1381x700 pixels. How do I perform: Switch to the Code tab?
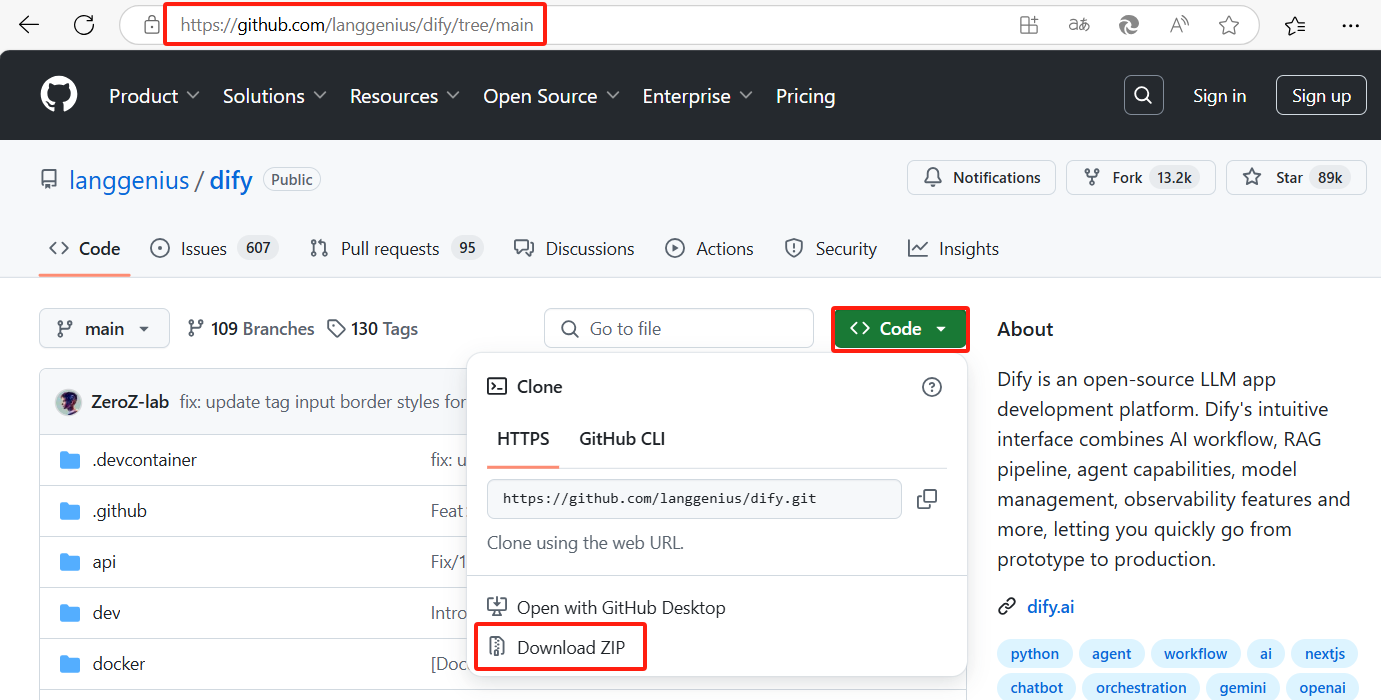click(85, 249)
